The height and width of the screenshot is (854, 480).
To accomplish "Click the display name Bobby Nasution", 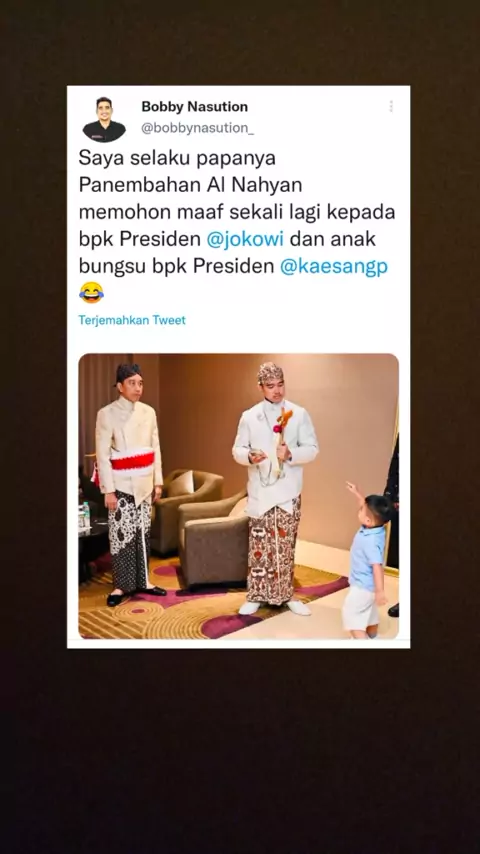I will [x=195, y=107].
